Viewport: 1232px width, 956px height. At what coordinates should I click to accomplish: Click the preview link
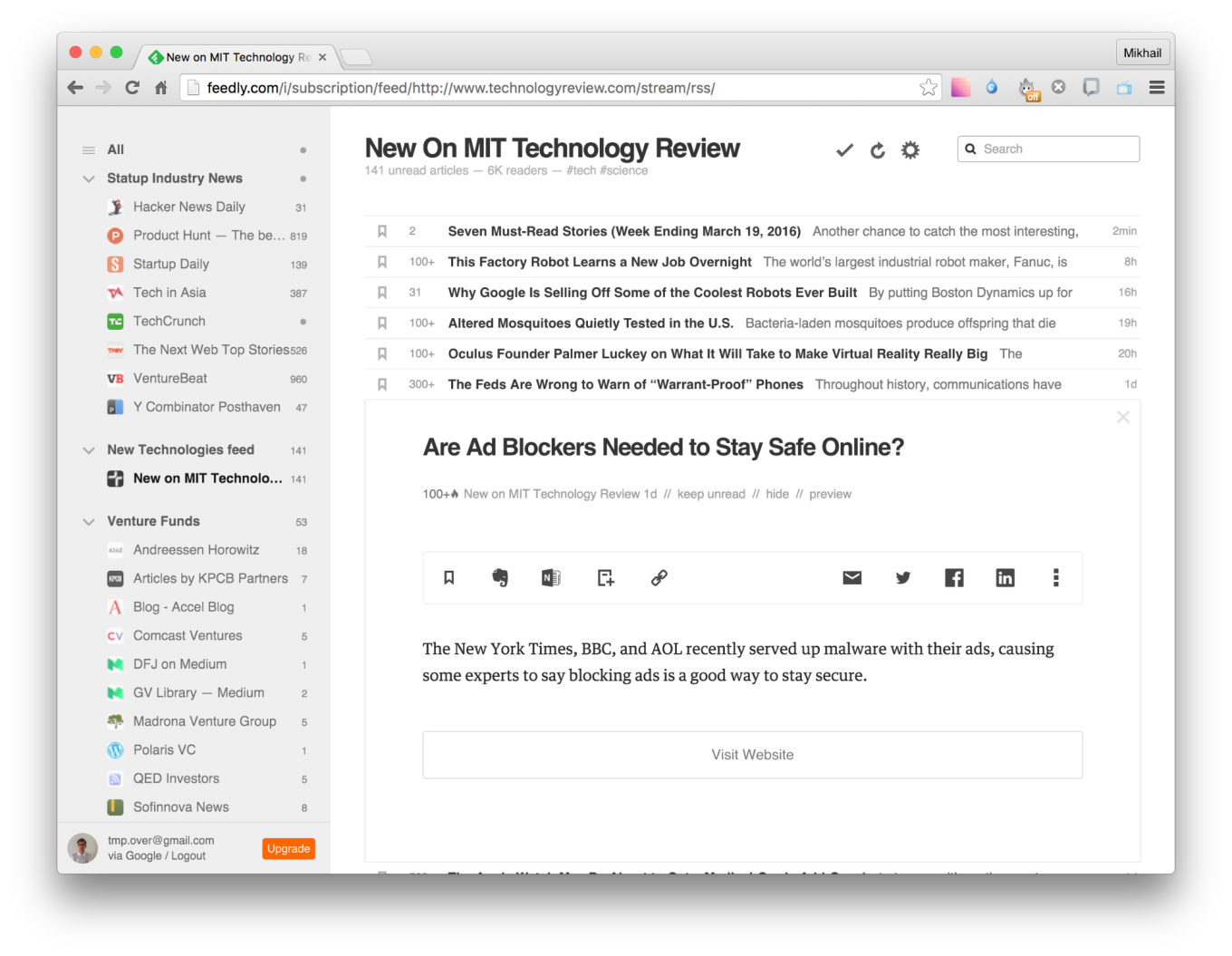[830, 494]
